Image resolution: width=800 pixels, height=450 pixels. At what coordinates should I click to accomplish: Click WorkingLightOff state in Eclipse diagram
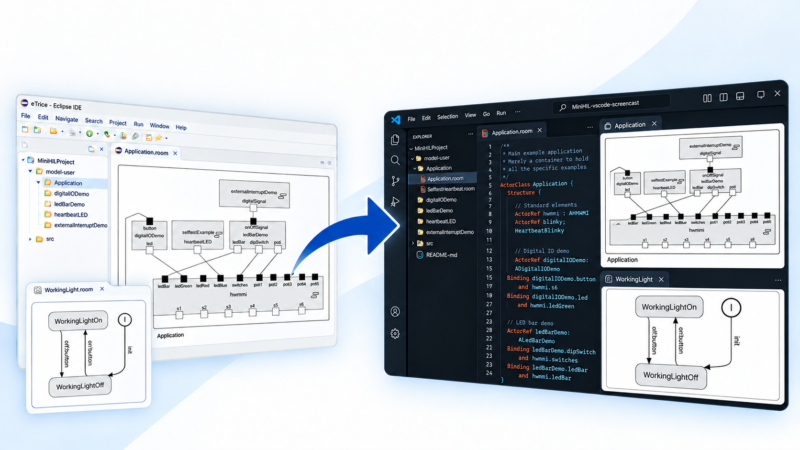pyautogui.click(x=80, y=386)
